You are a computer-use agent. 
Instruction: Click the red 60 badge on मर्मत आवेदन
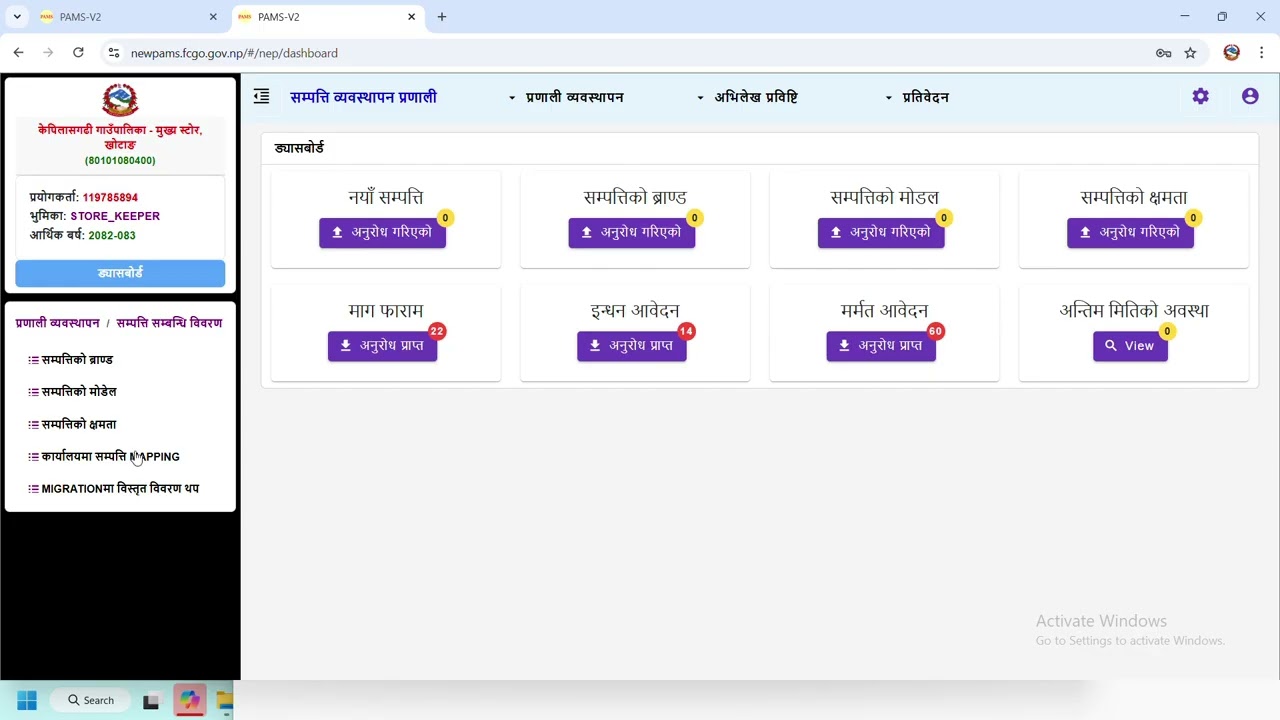coord(935,331)
